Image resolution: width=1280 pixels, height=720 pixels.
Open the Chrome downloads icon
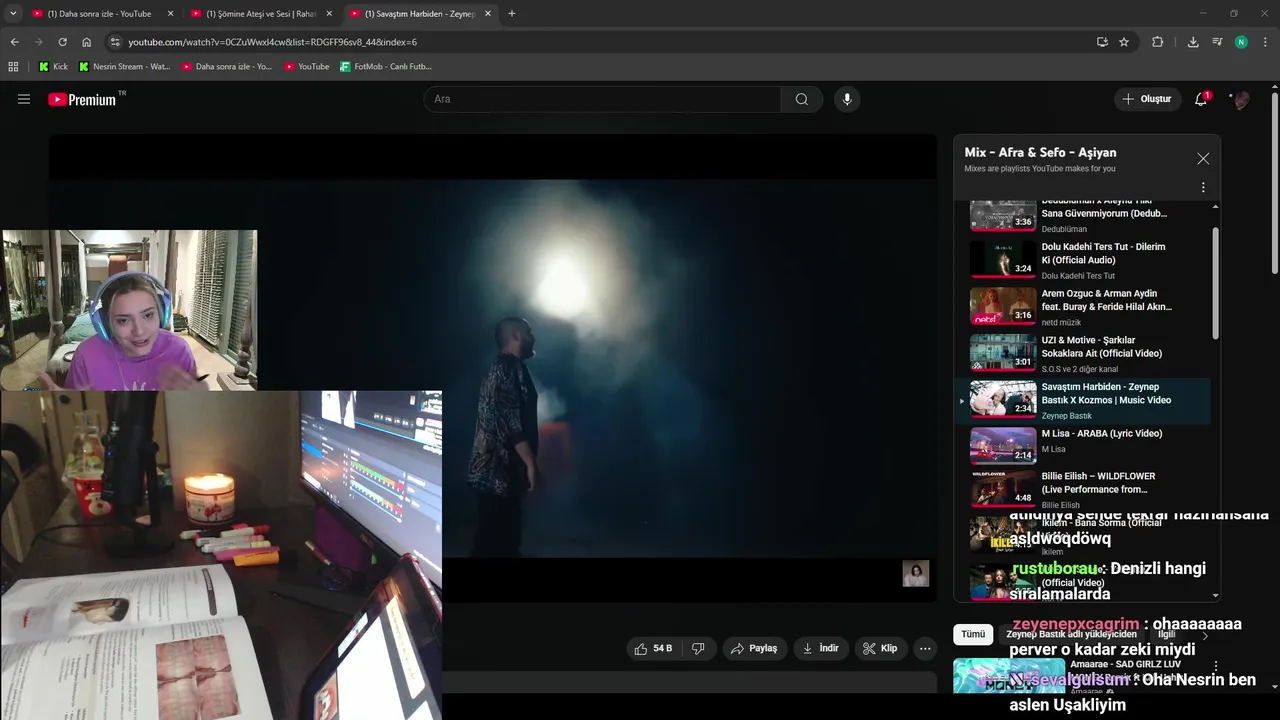pos(1193,42)
